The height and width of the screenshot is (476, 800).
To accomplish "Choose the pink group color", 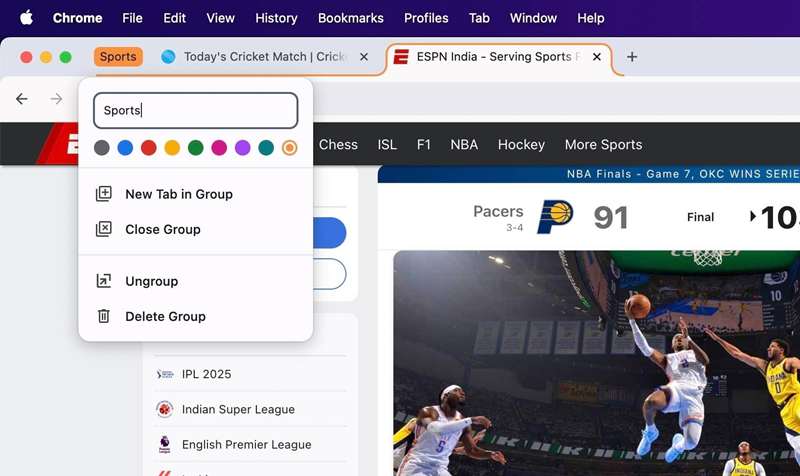I will pos(219,148).
